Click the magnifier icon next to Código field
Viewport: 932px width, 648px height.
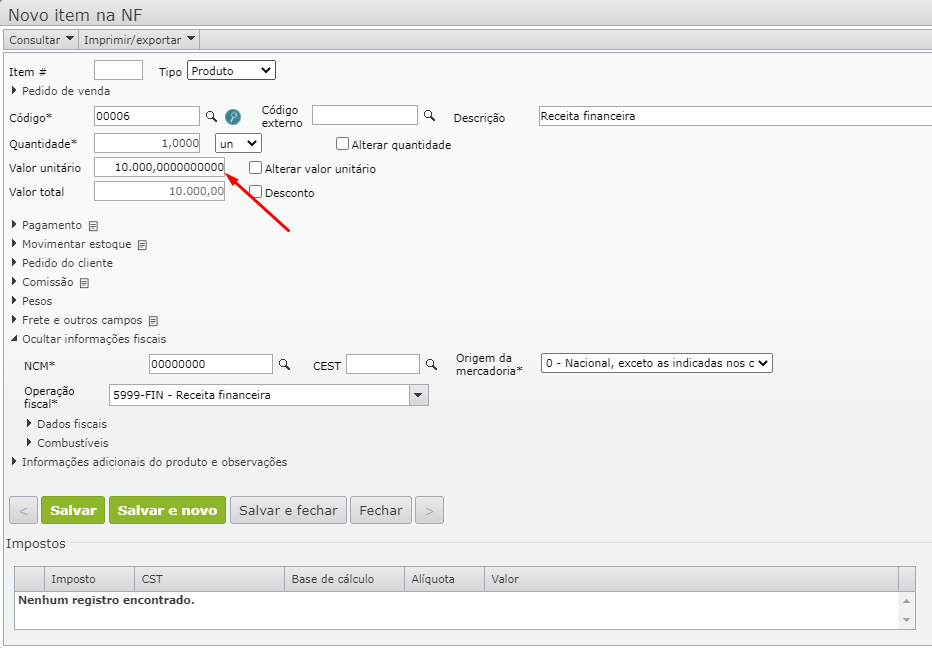pyautogui.click(x=211, y=116)
